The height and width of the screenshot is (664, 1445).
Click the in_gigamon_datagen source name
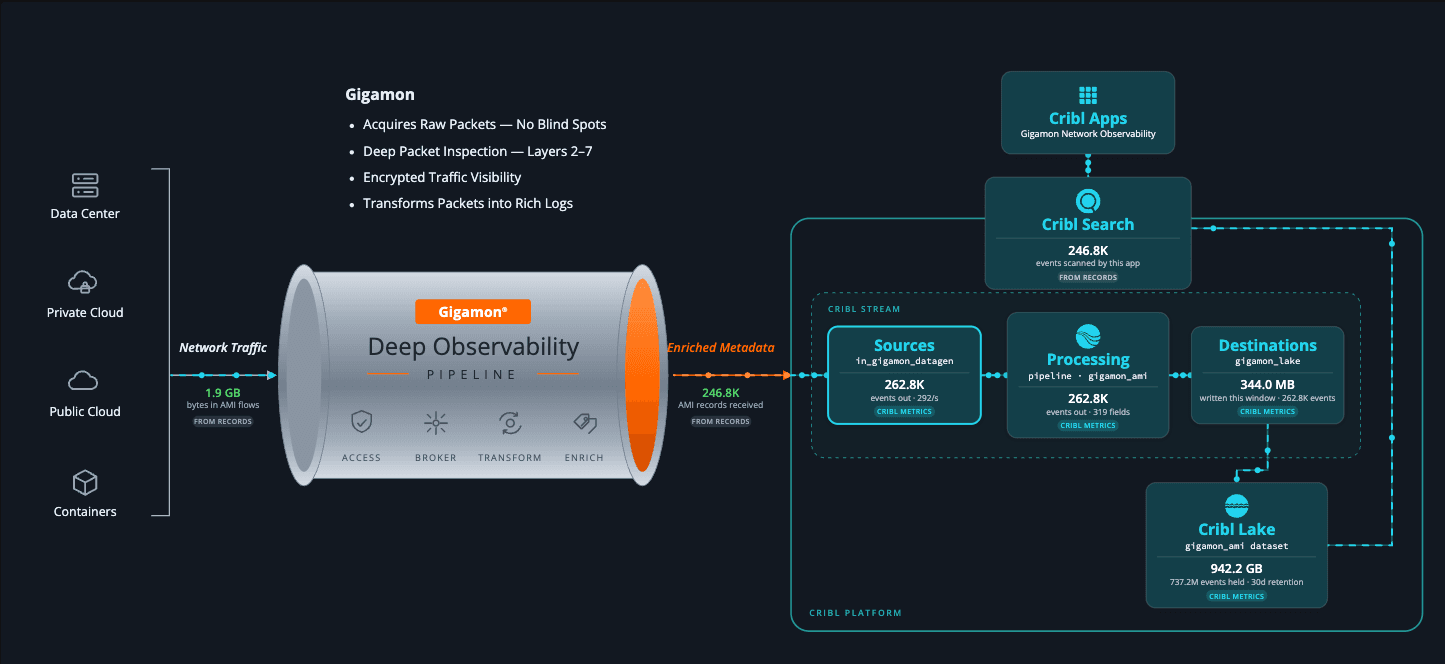click(904, 362)
